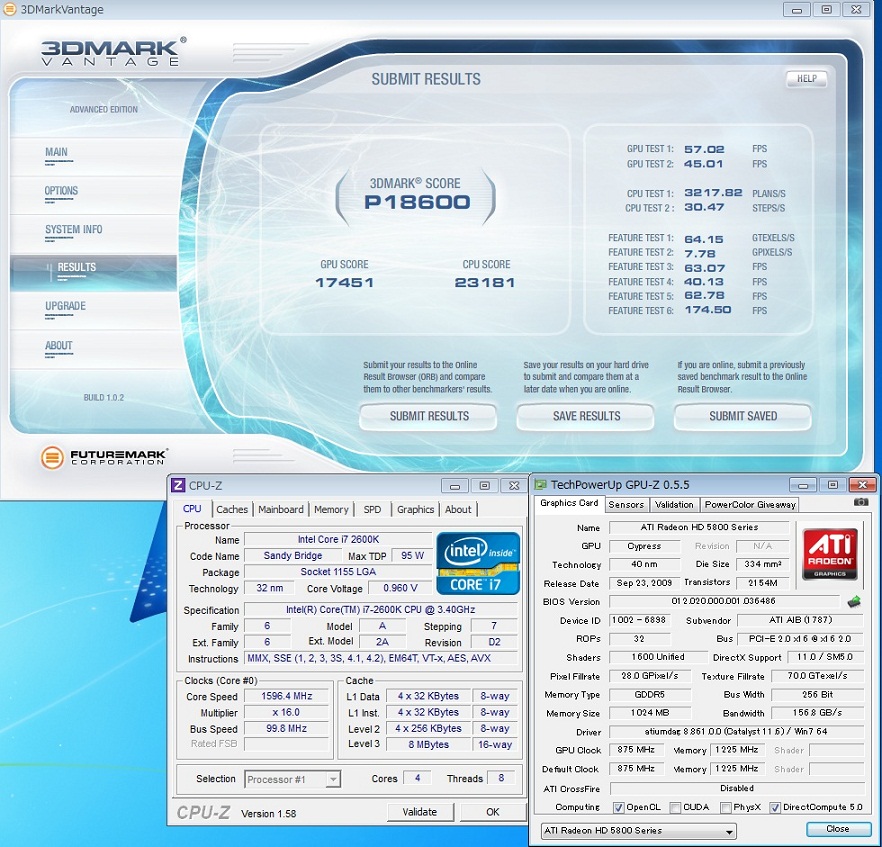
Task: Click the GPU-Z screenshot camera icon
Action: [861, 503]
